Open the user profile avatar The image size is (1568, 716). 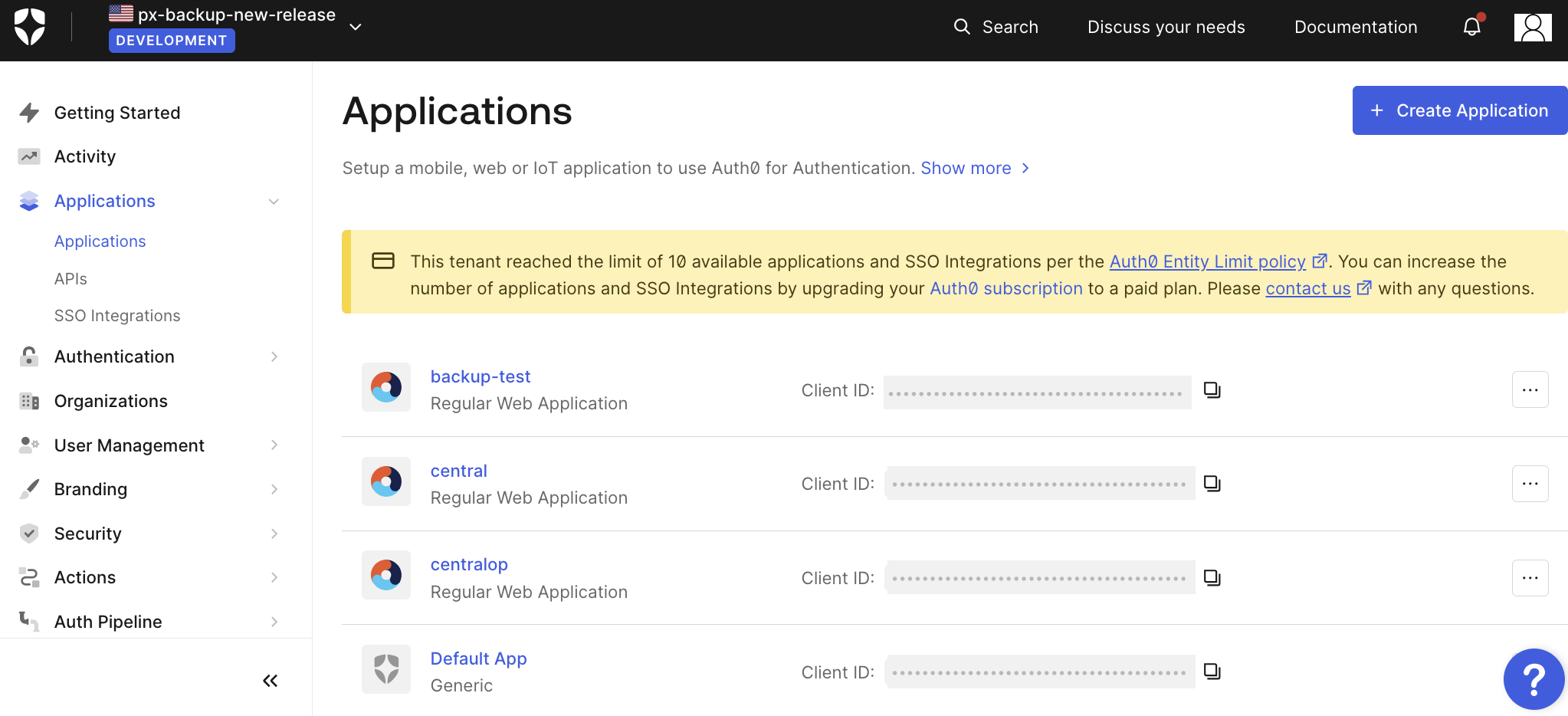pyautogui.click(x=1532, y=28)
